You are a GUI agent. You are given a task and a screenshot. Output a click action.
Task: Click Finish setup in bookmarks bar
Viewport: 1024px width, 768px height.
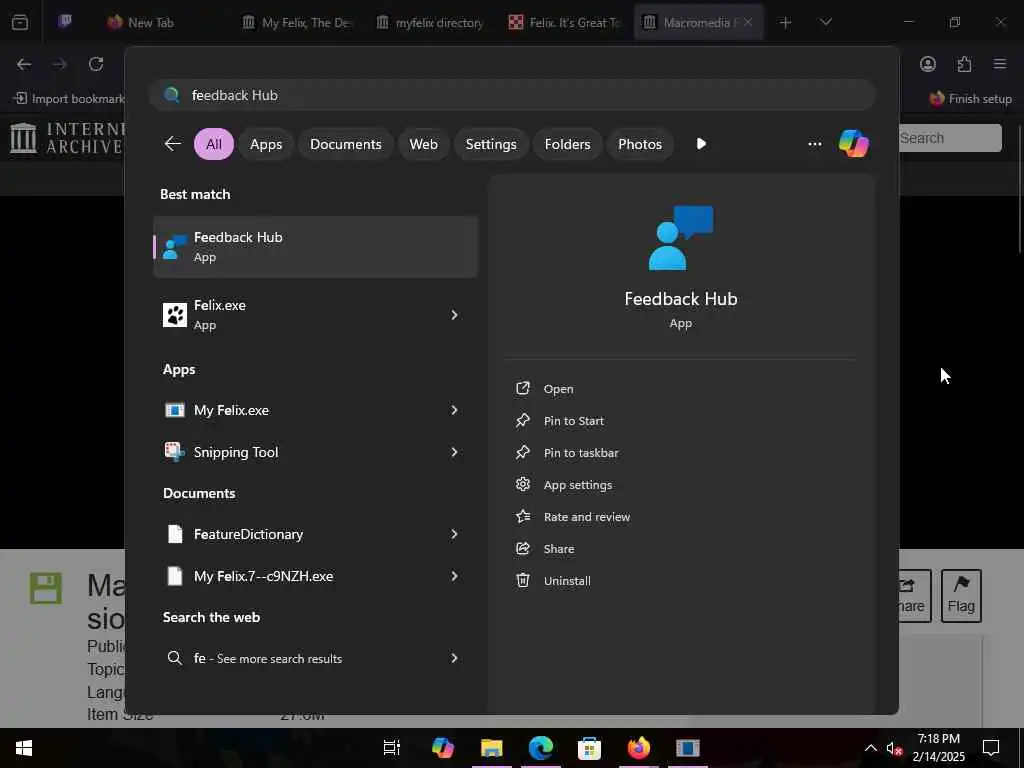(970, 99)
